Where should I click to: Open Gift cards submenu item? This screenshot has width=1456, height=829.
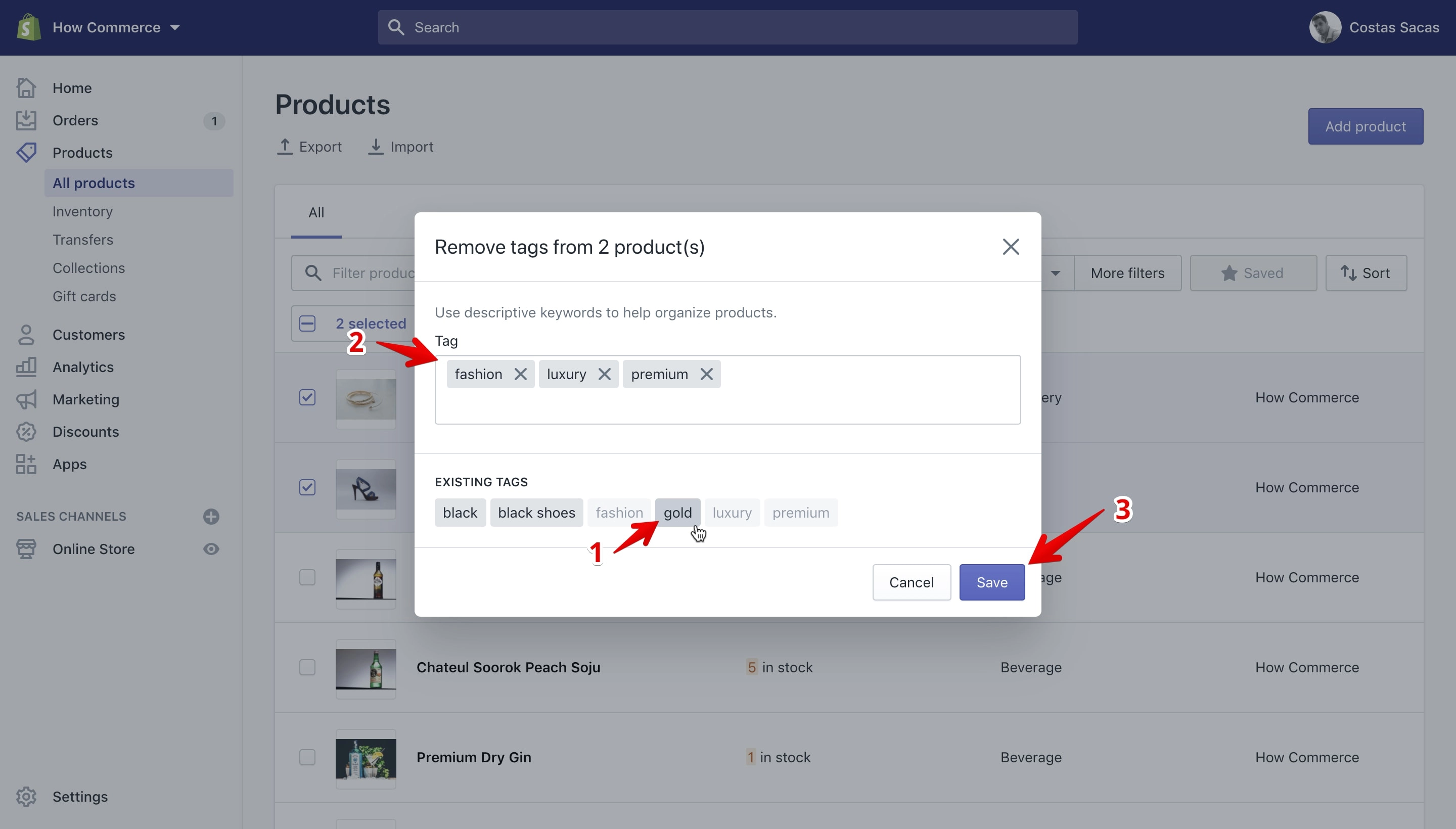(x=84, y=297)
